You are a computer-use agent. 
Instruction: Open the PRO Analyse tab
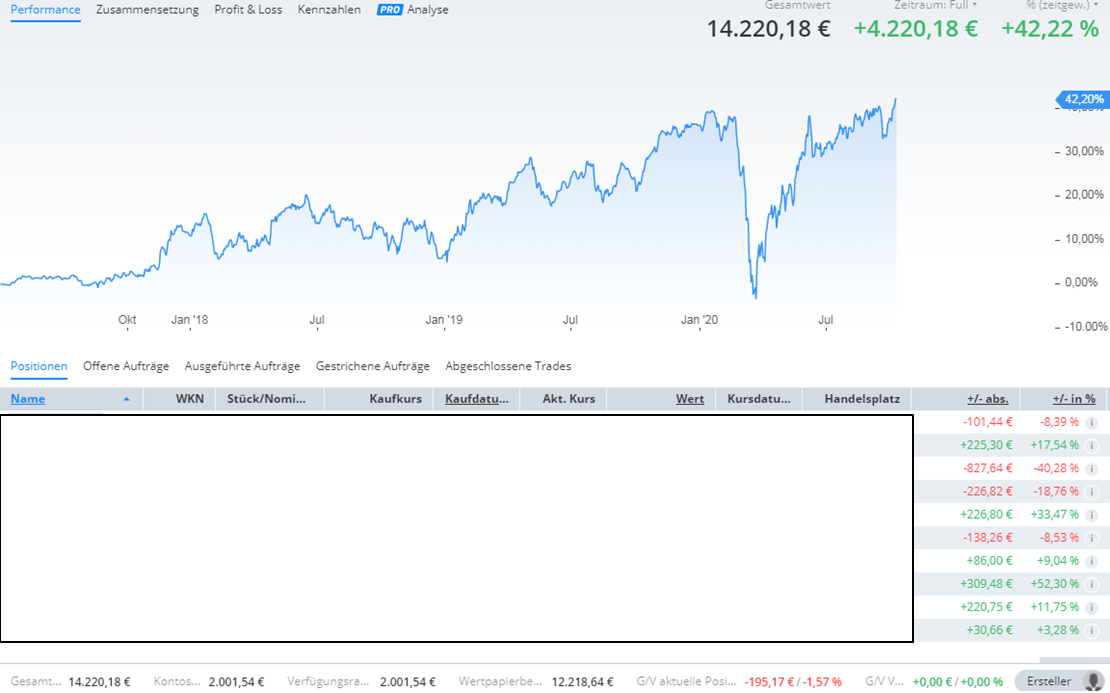click(x=413, y=10)
